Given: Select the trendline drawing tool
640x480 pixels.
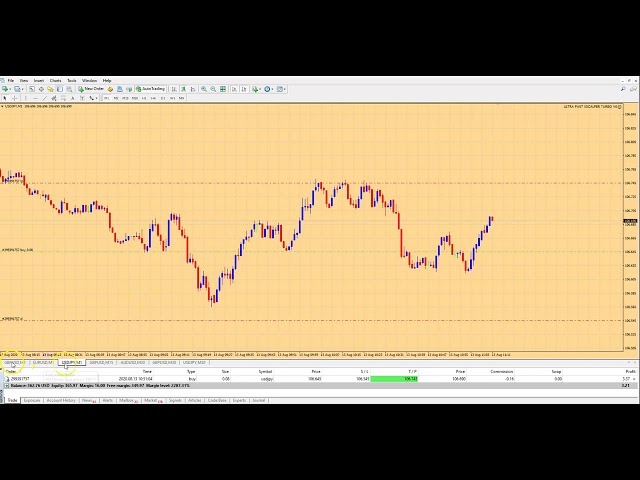Looking at the screenshot, I should 46,98.
